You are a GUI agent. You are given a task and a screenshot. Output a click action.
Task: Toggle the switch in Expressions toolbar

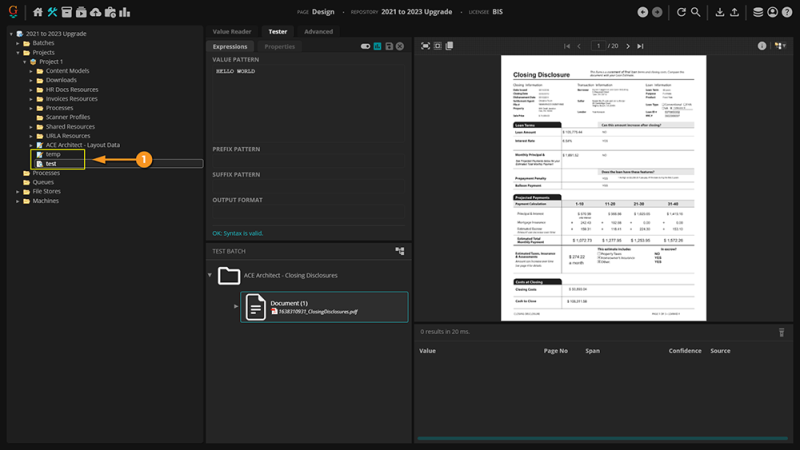tap(365, 46)
